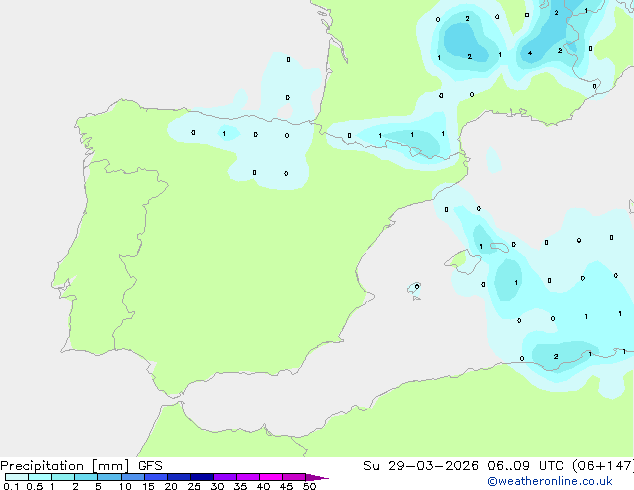
Task: Pick the legend swatch between 10 and 15
Action: pos(133,477)
